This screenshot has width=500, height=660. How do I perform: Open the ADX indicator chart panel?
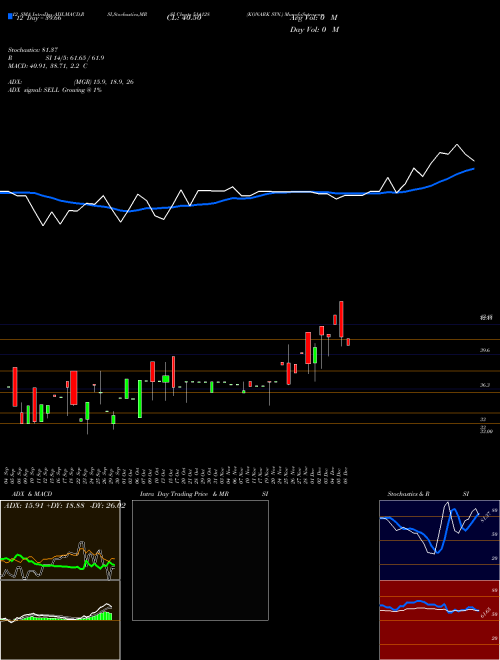point(60,540)
